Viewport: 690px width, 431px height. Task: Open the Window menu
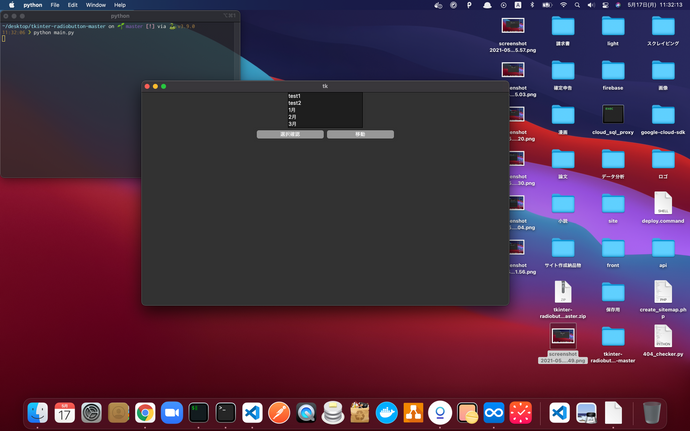95,5
